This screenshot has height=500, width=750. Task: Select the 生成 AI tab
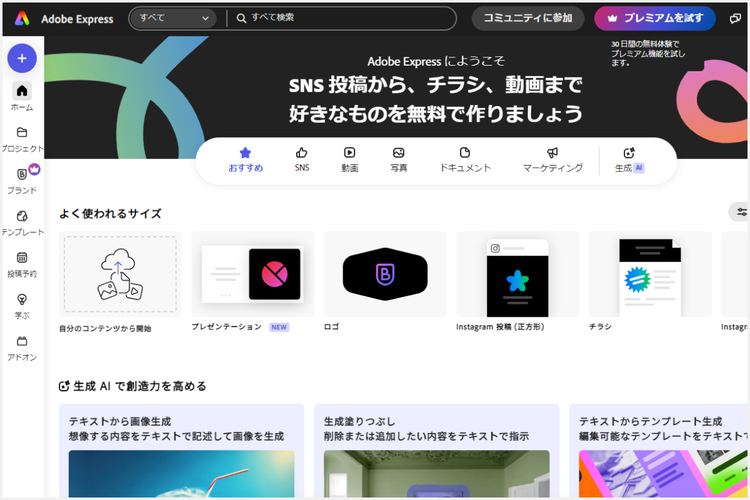click(629, 160)
